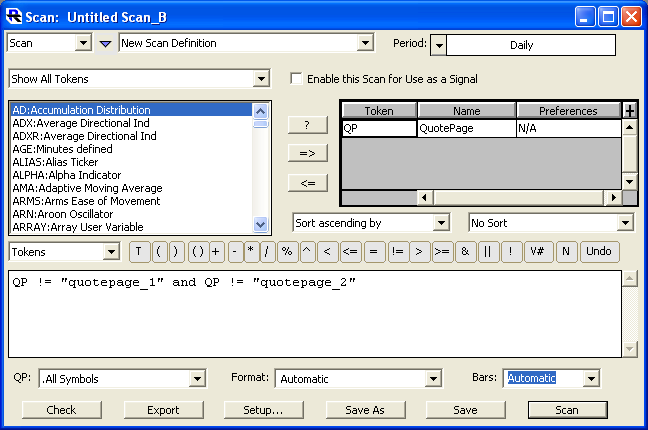Open the Period dropdown arrow
648x430 pixels.
point(438,45)
